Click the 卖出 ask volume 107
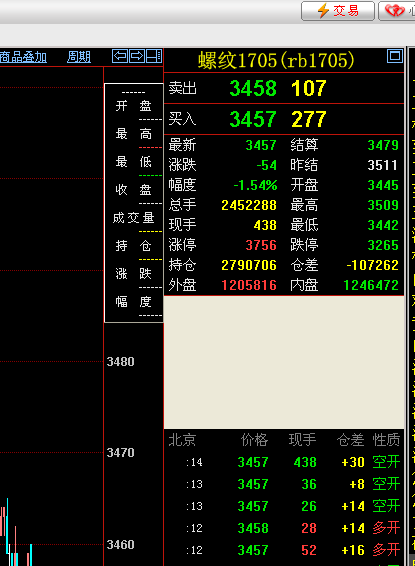Screen dimensions: 415x566 [x=309, y=88]
